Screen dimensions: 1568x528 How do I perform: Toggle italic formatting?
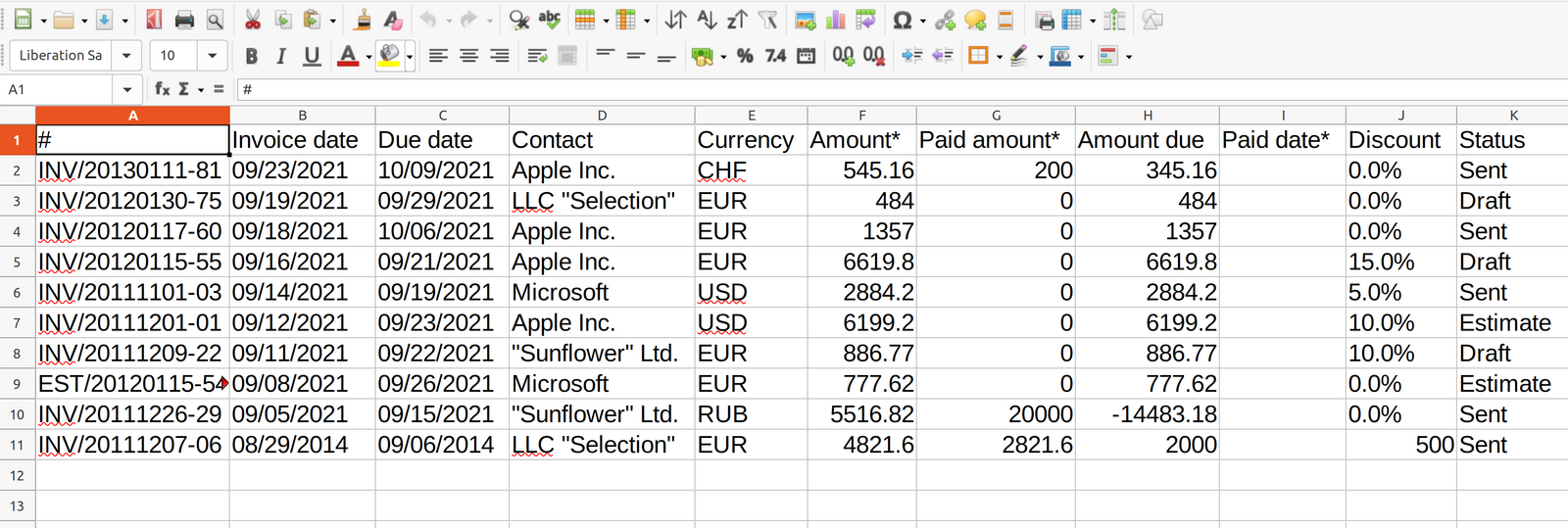[281, 56]
